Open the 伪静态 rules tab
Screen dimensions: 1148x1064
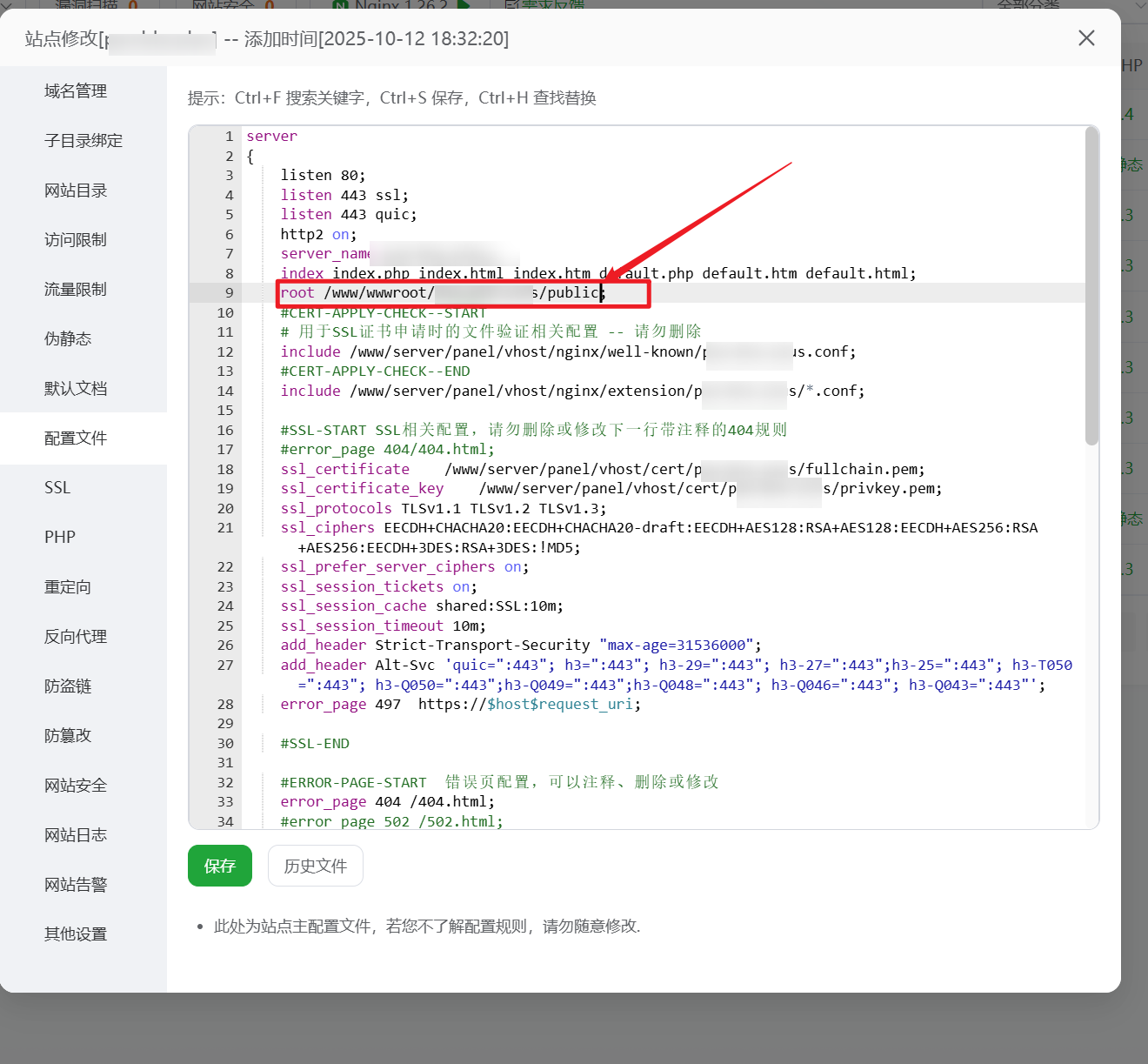click(68, 339)
